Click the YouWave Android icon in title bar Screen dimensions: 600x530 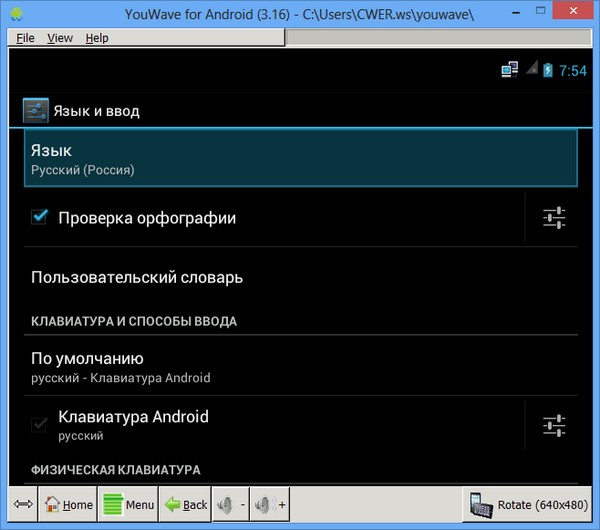(x=15, y=15)
